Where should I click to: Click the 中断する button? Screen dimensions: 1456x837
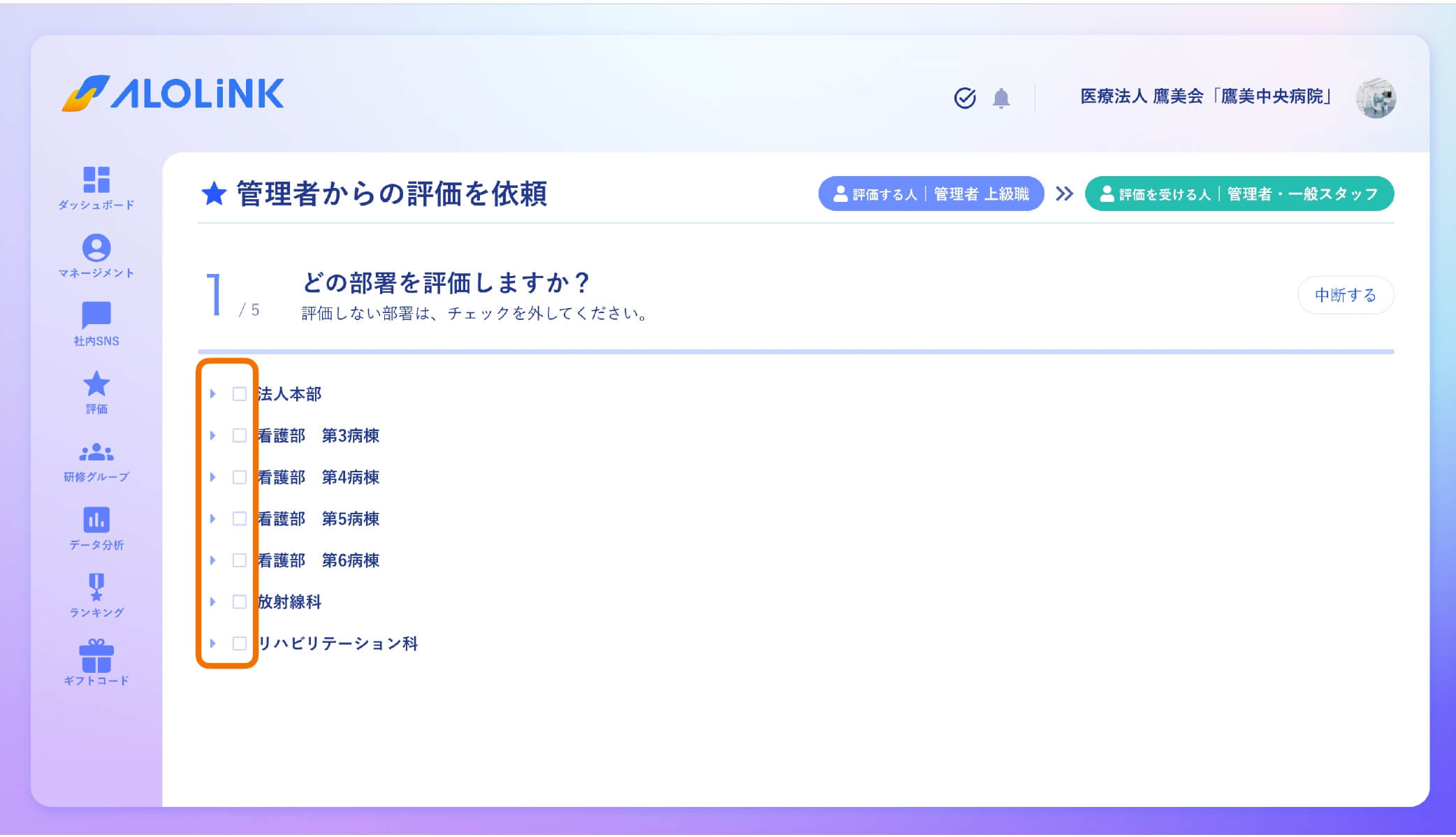coord(1346,295)
